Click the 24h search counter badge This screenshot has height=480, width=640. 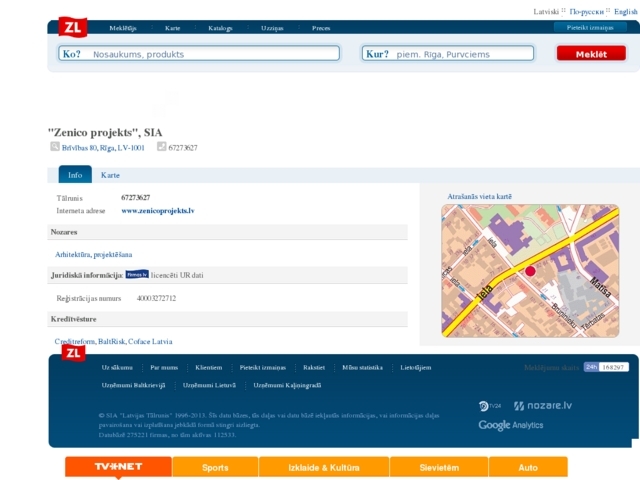[606, 367]
